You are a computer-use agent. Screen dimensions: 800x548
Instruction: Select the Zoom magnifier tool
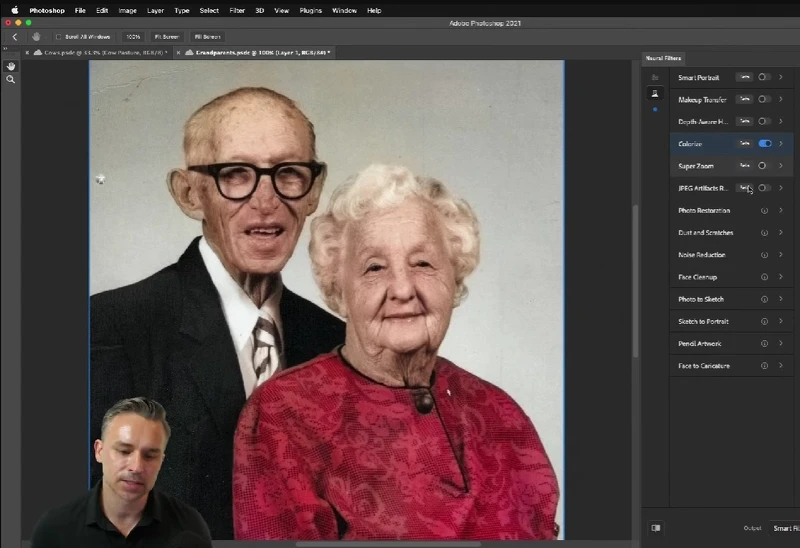pyautogui.click(x=11, y=79)
